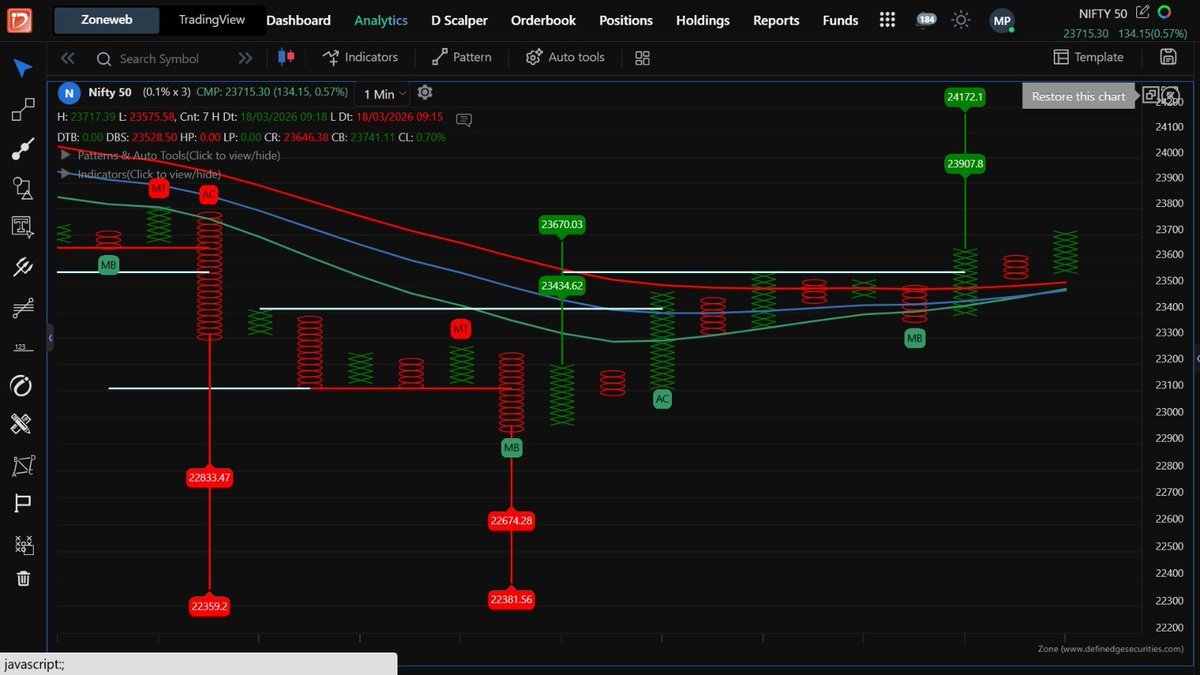Open the Indicators panel

point(360,57)
